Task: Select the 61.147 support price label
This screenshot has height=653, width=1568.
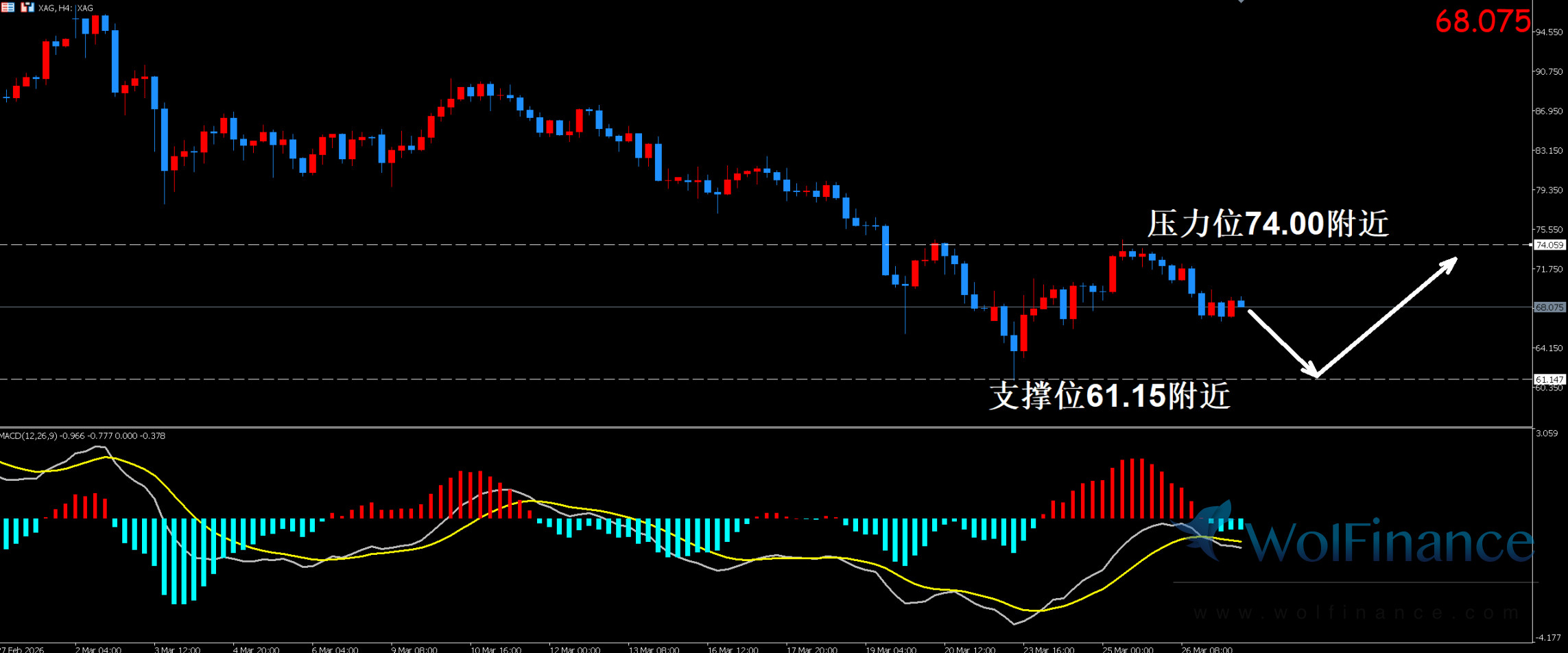Action: (1549, 379)
